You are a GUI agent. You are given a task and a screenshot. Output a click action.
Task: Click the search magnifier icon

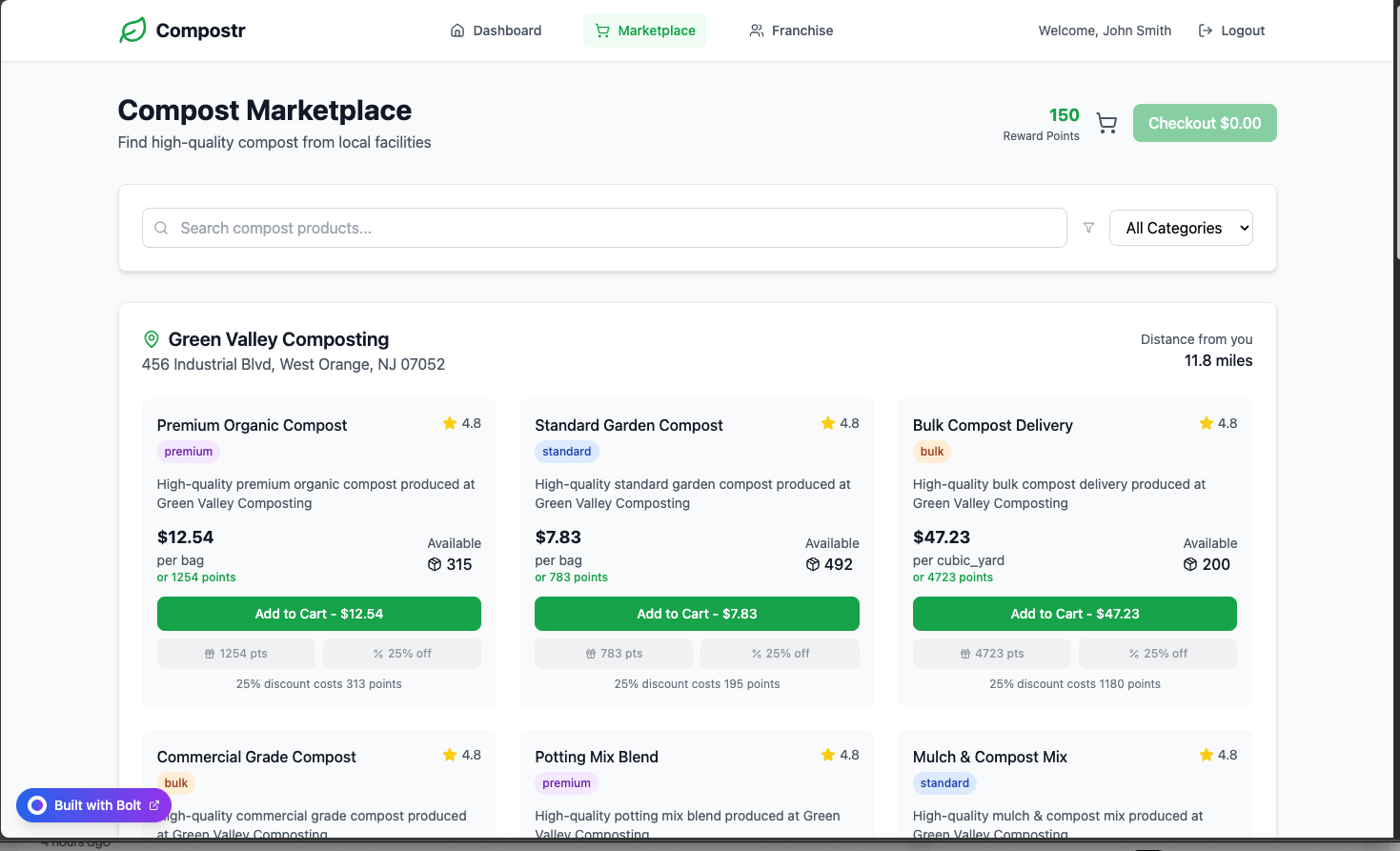coord(161,228)
